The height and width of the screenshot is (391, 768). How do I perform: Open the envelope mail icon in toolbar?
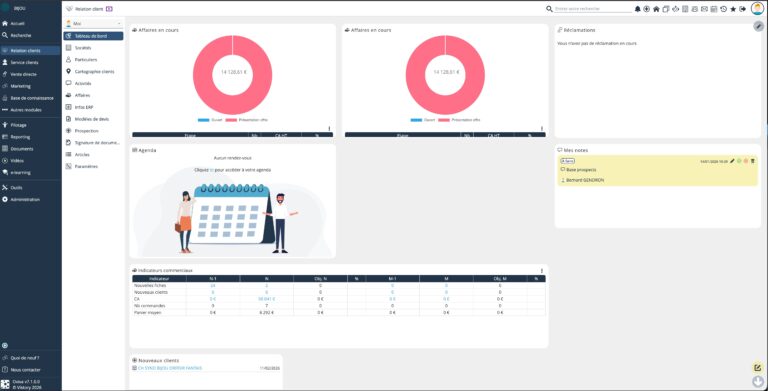[704, 9]
